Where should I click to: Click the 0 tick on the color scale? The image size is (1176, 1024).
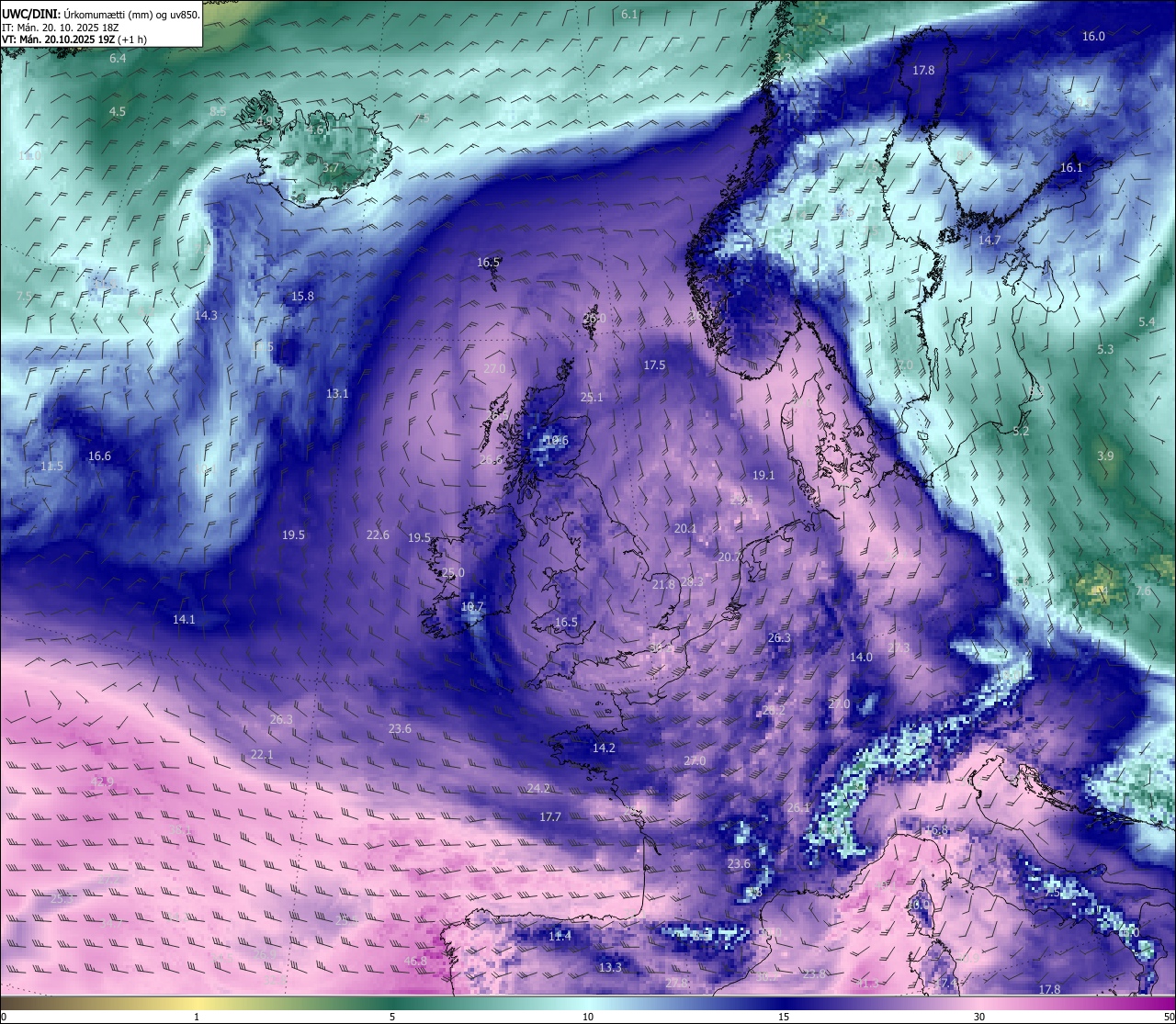pos(3,1017)
